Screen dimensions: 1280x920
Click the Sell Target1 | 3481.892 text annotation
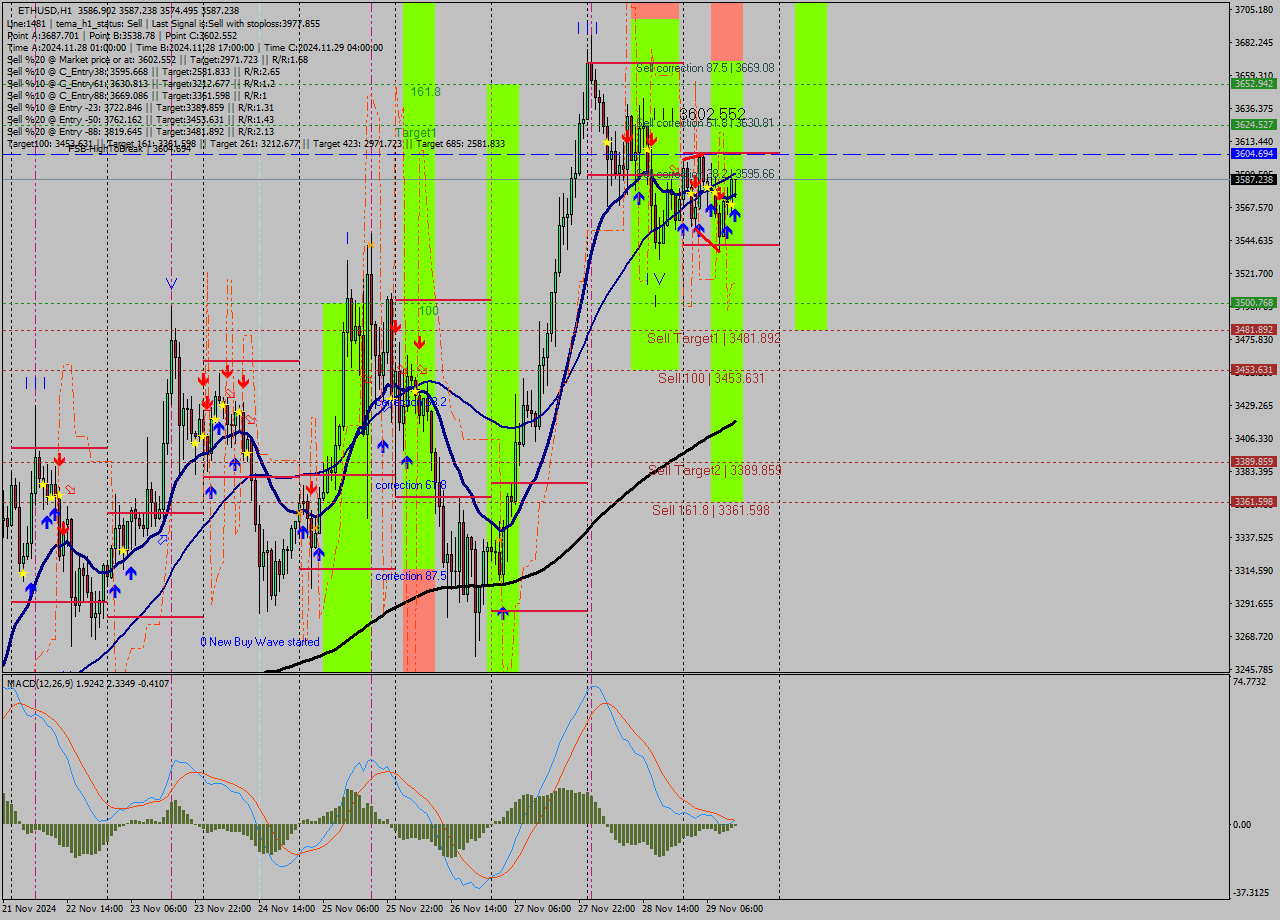click(712, 338)
